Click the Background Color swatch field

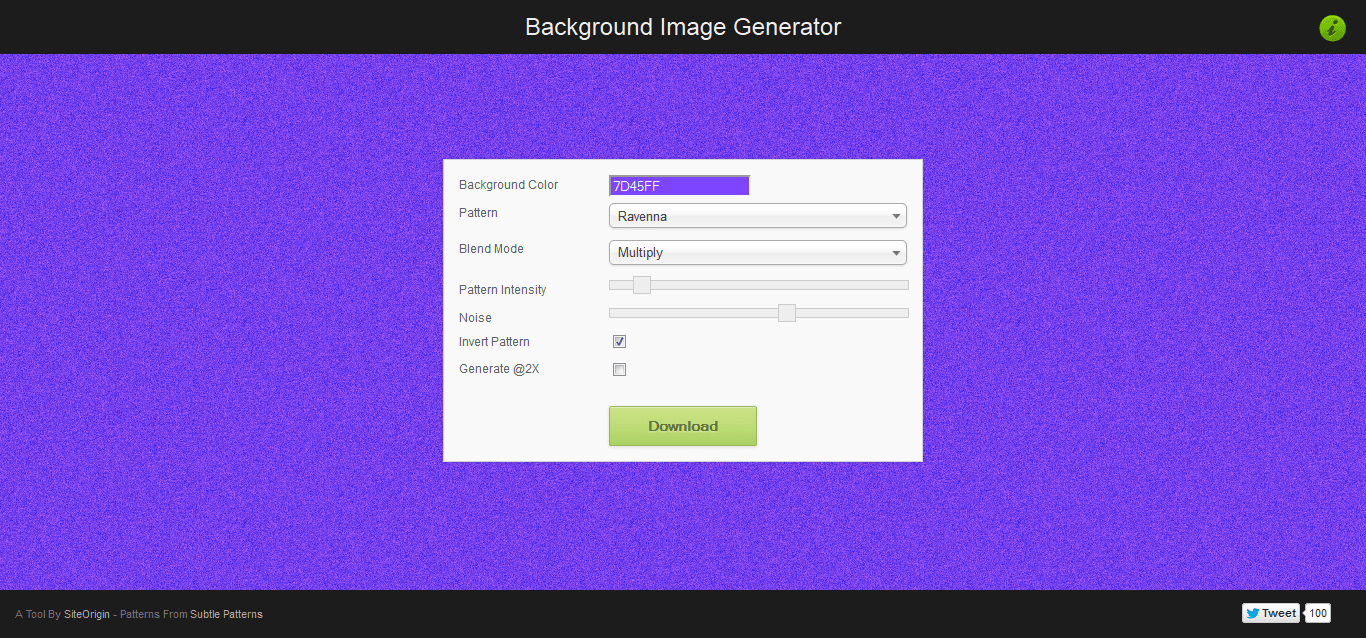(678, 185)
